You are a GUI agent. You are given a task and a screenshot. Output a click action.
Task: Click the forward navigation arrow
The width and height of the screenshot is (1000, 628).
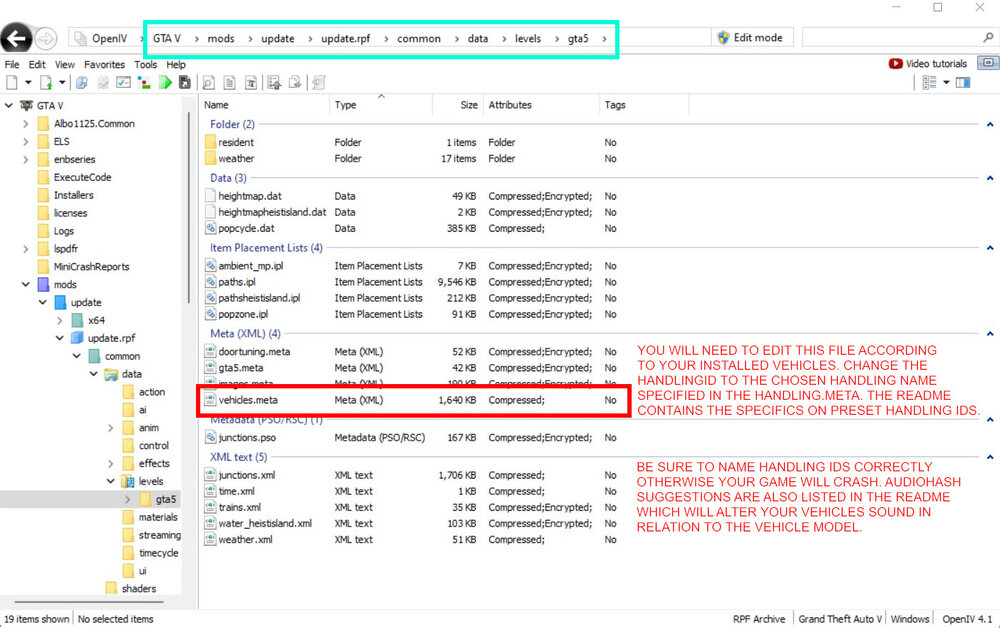click(x=46, y=38)
